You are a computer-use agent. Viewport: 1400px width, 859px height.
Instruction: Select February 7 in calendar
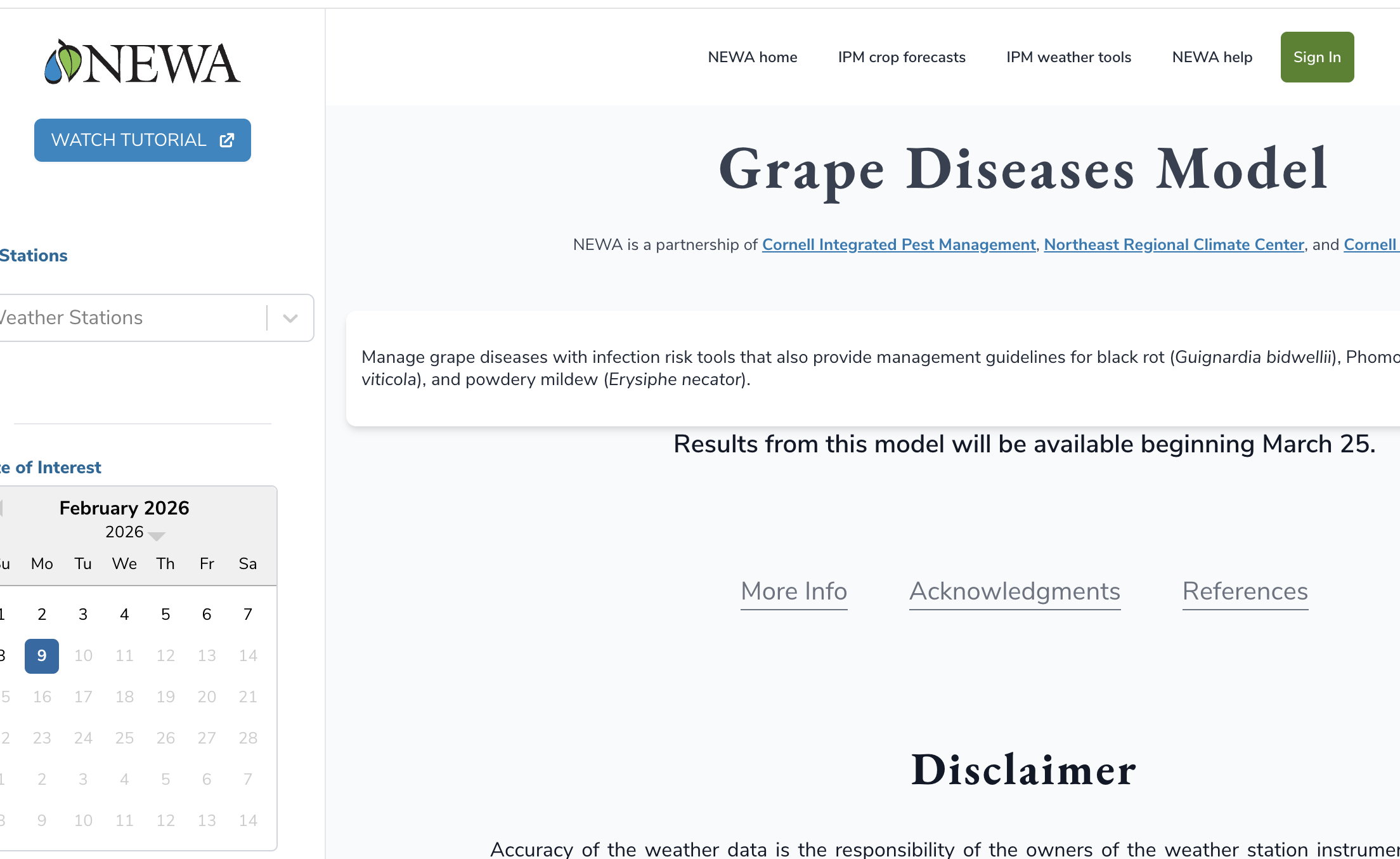[248, 615]
